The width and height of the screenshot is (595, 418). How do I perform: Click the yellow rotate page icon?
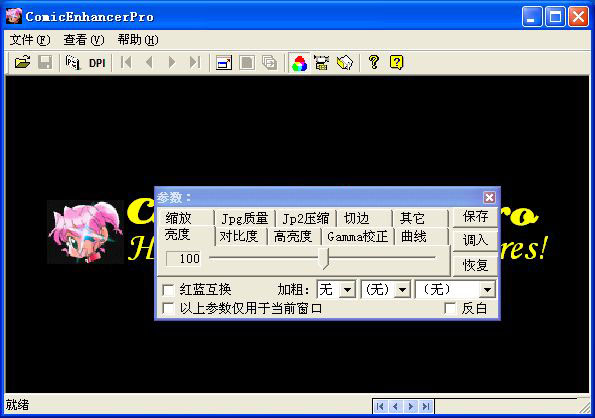click(345, 63)
